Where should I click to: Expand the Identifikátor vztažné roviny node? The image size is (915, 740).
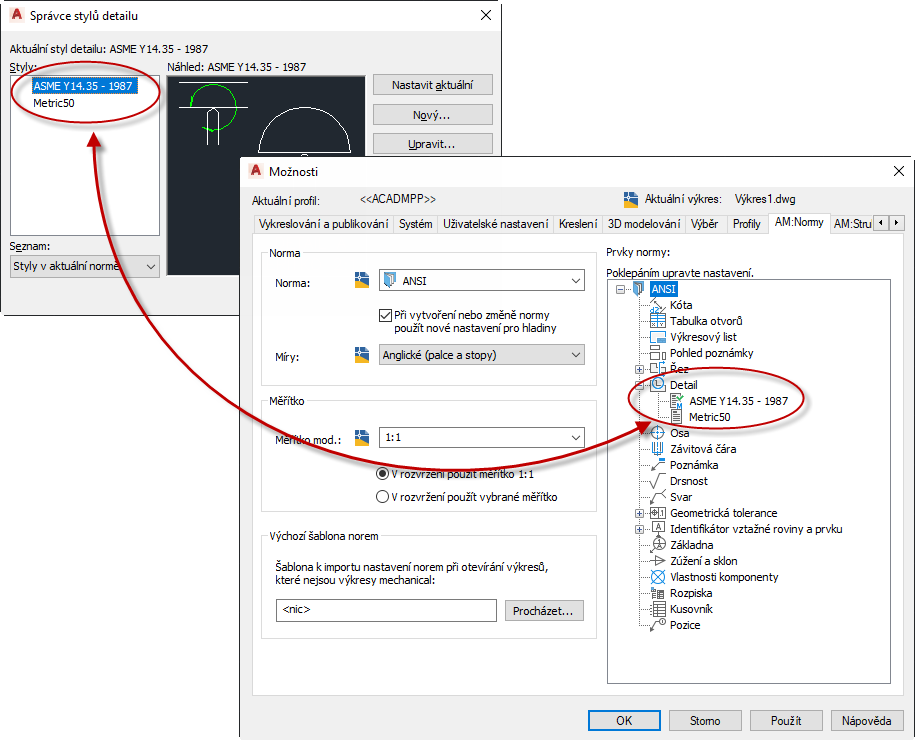pyautogui.click(x=640, y=529)
